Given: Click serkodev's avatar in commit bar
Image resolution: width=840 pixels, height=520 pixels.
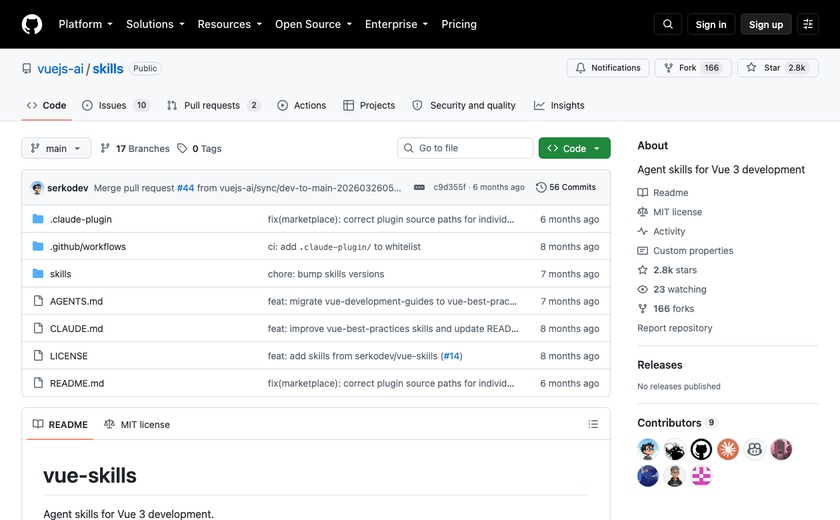Looking at the screenshot, I should coord(37,187).
